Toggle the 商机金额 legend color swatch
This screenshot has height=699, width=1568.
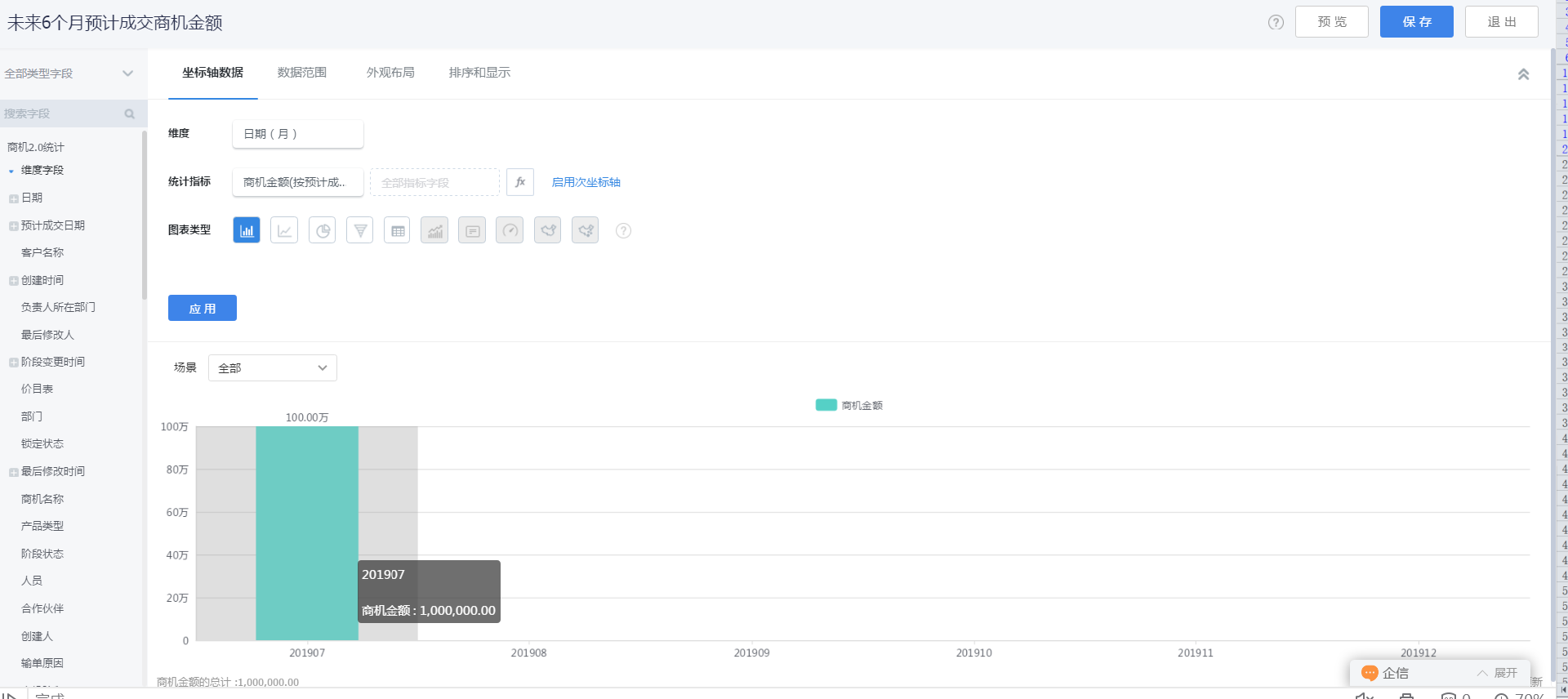pyautogui.click(x=826, y=405)
